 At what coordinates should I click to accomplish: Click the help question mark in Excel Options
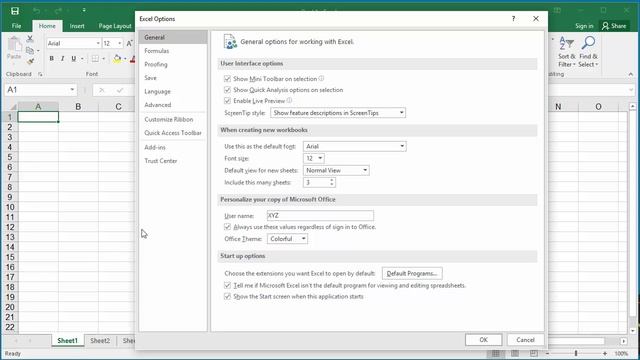click(x=513, y=19)
